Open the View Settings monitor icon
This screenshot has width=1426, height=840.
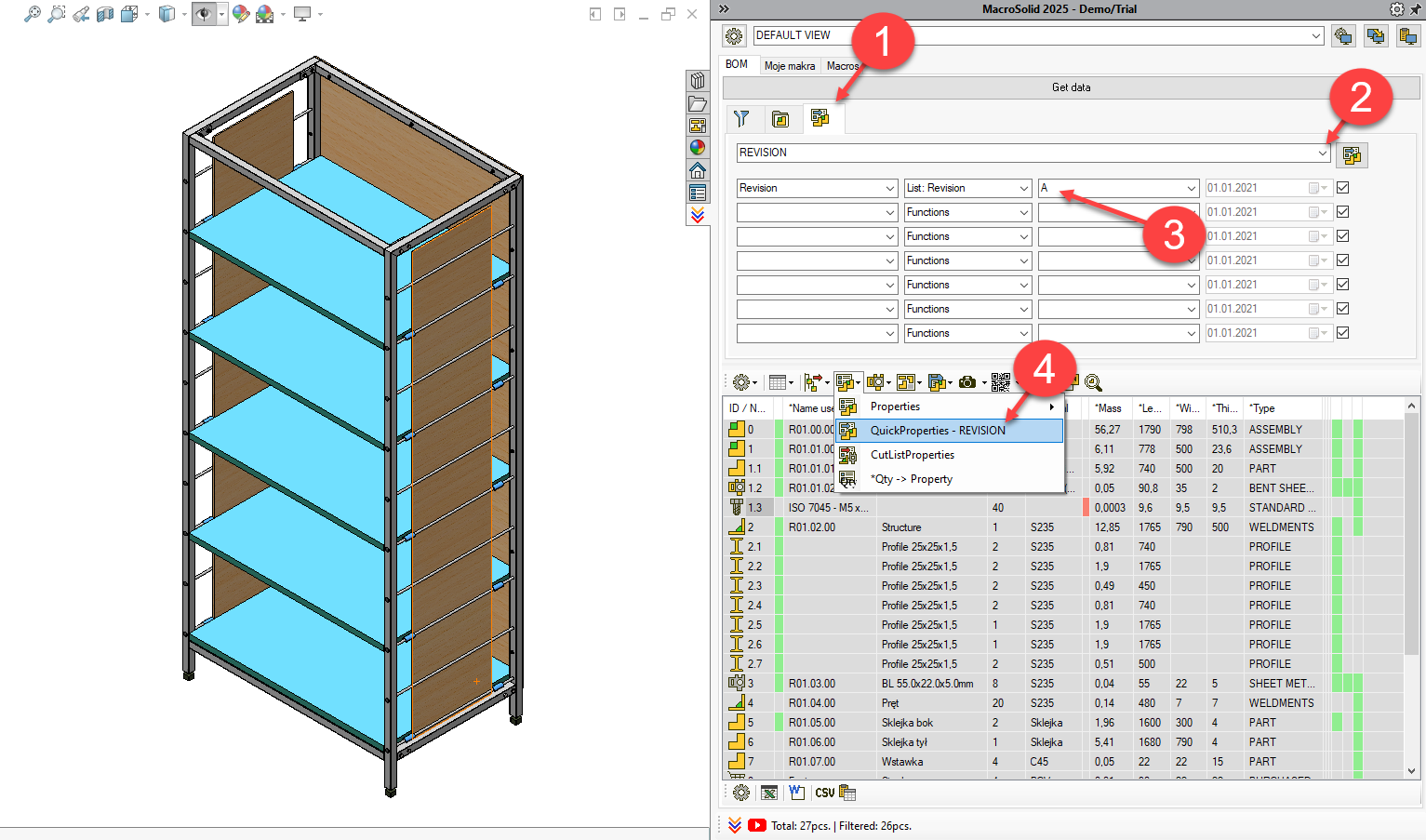tap(302, 14)
